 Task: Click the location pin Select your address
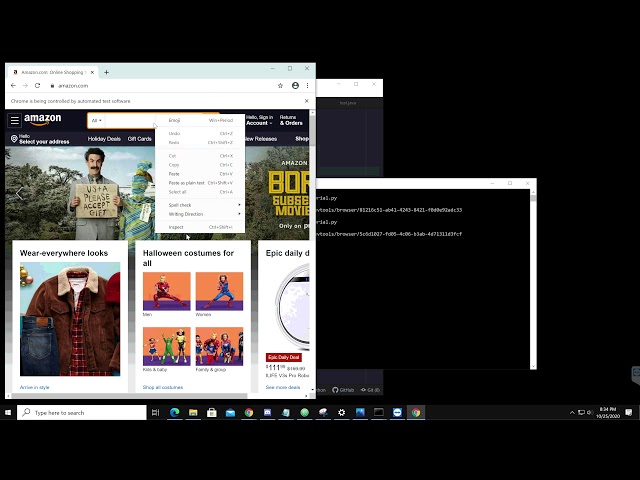tap(40, 139)
